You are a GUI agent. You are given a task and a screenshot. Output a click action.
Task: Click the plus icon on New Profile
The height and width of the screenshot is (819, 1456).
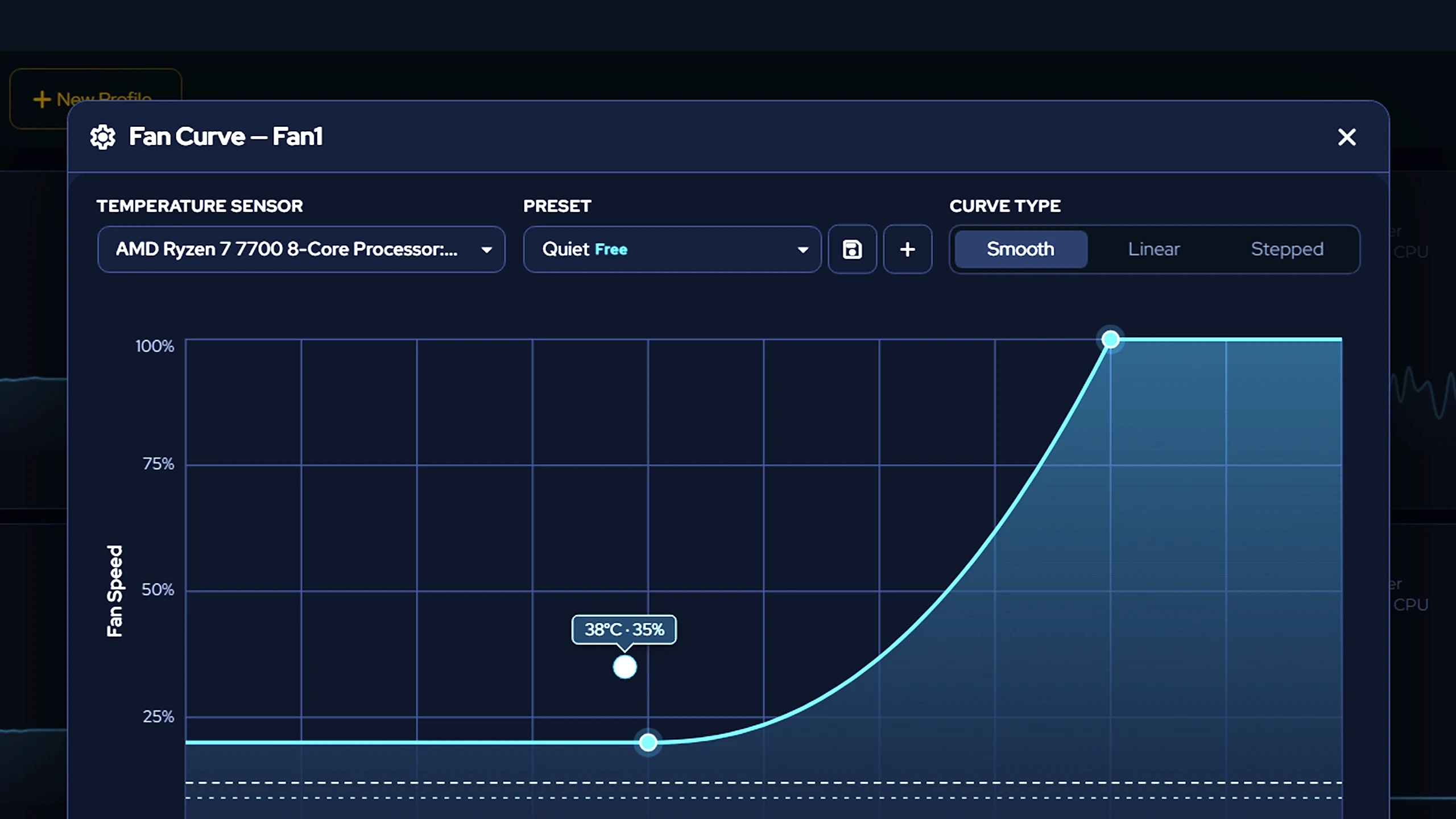tap(42, 99)
